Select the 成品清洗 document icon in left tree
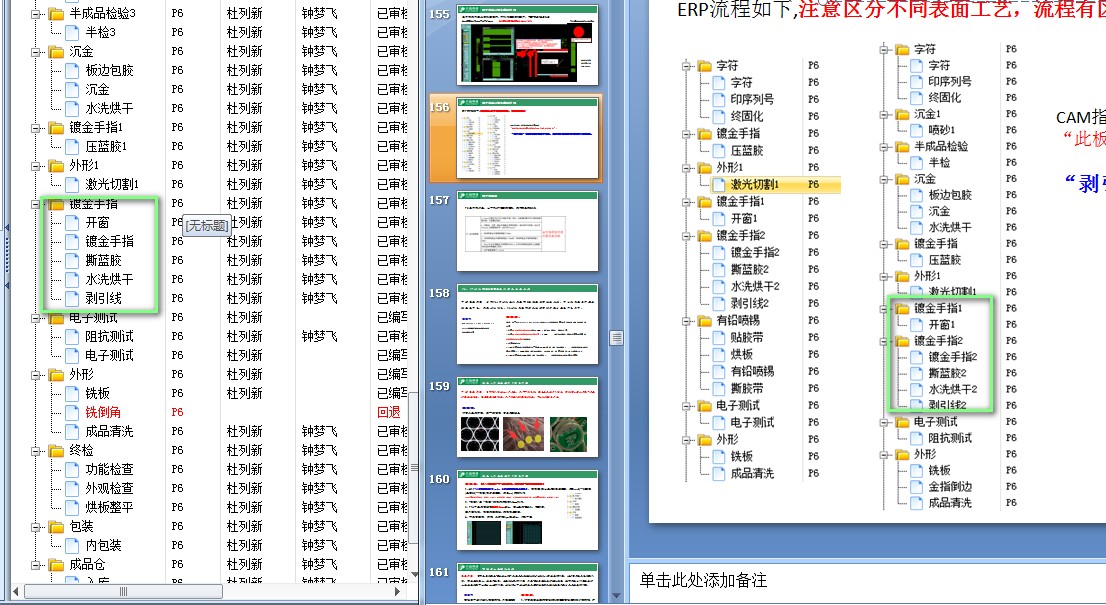The height and width of the screenshot is (605, 1106). (72, 432)
